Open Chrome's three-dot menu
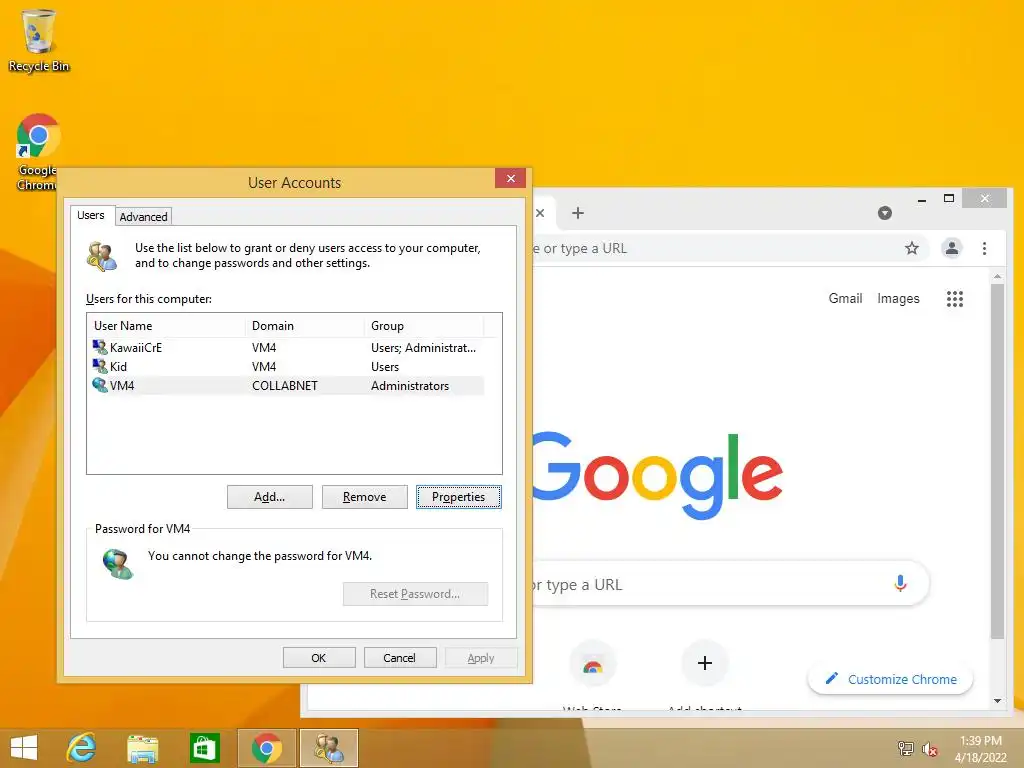The image size is (1024, 768). coord(984,248)
